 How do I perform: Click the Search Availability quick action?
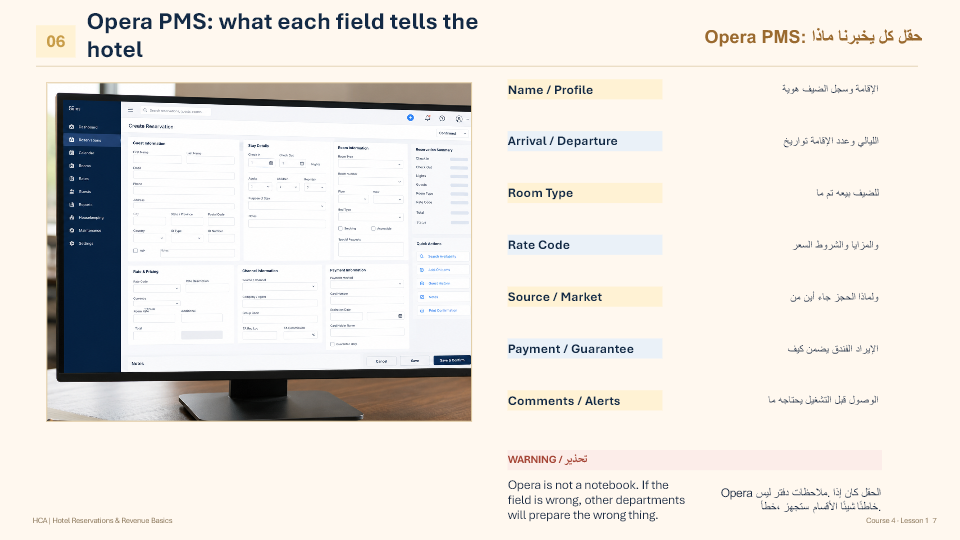[443, 257]
